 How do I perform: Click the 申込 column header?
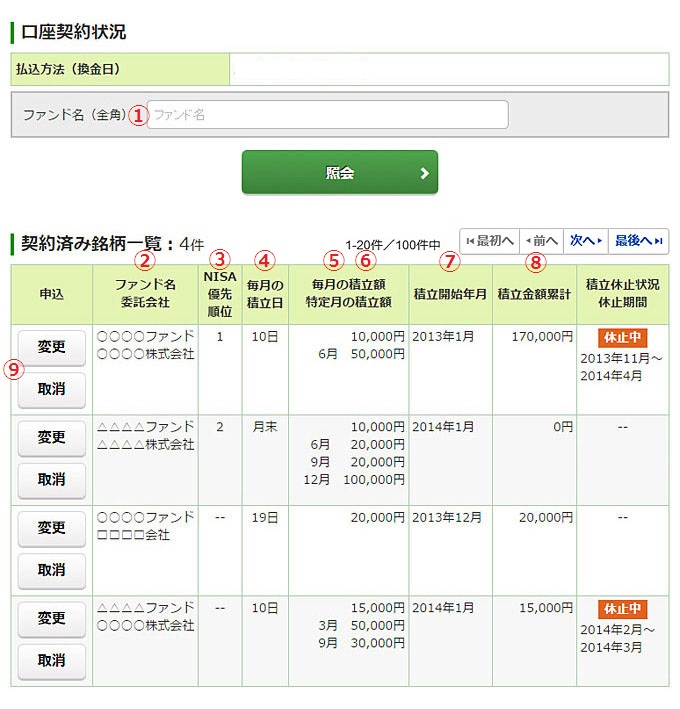[52, 294]
